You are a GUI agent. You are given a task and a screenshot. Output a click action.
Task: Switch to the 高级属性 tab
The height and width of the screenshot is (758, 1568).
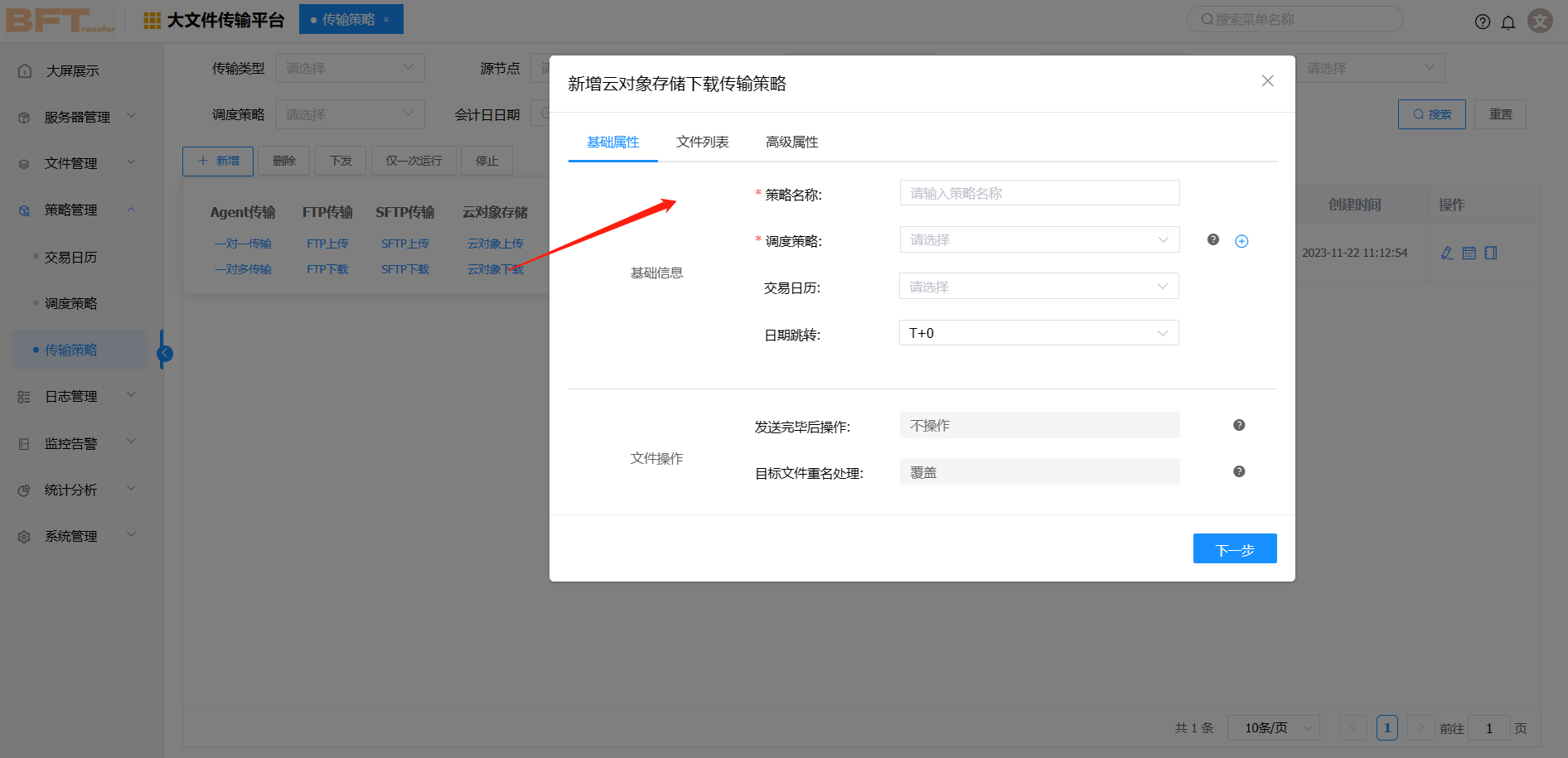click(791, 142)
